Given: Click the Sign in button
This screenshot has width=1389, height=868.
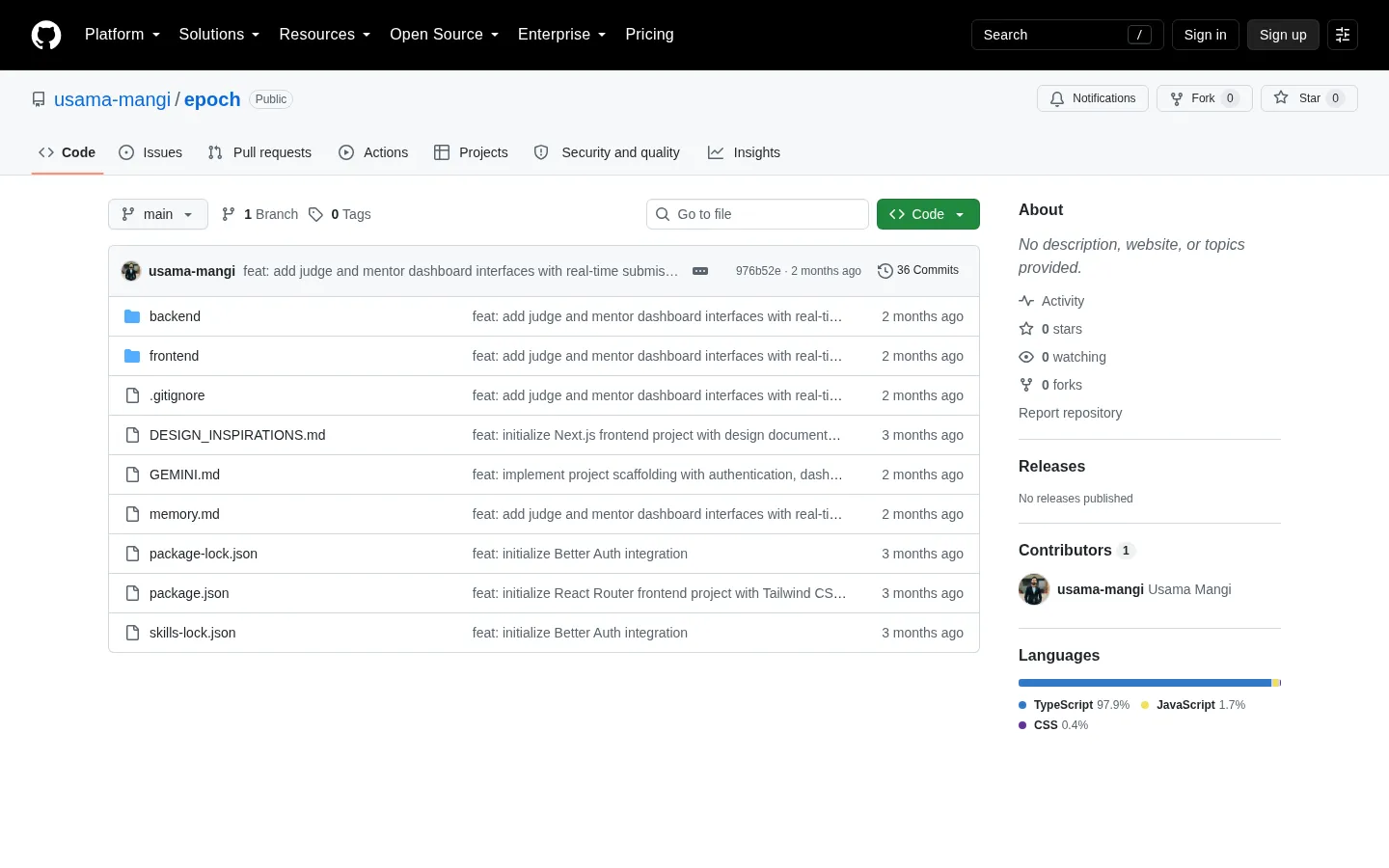Looking at the screenshot, I should [x=1206, y=35].
